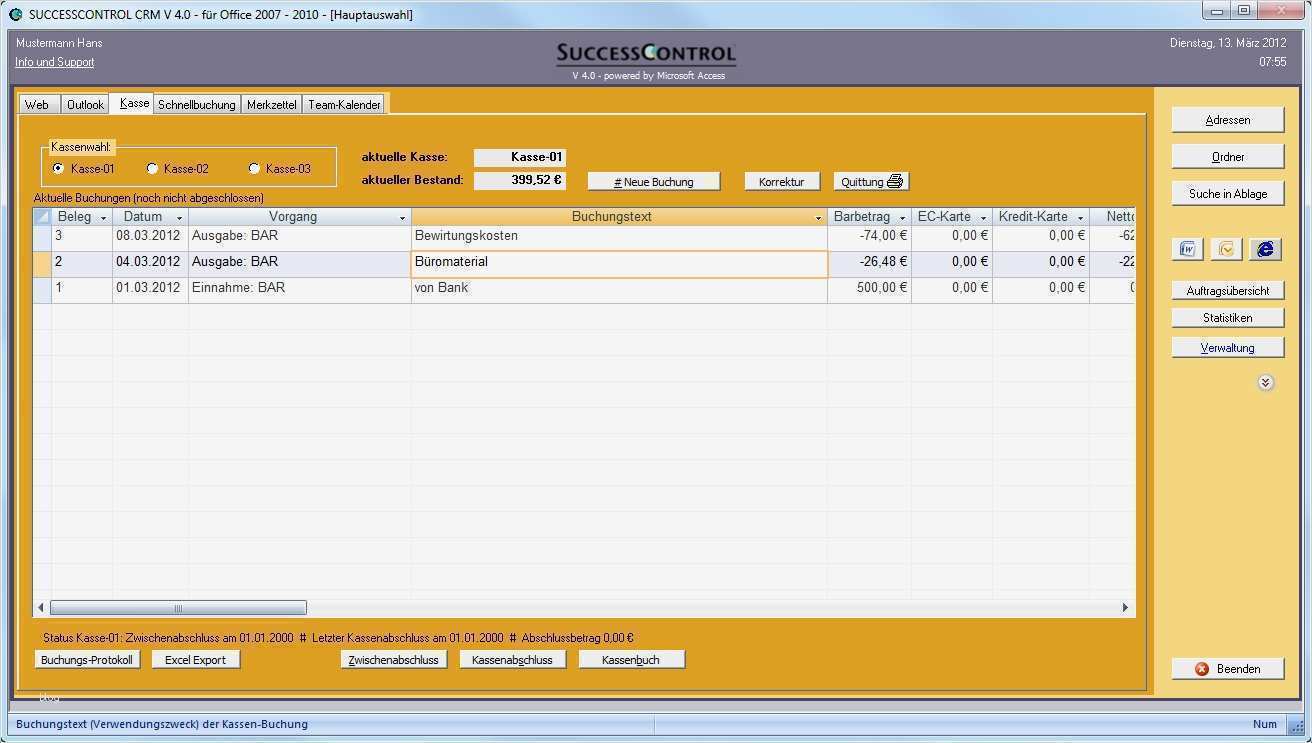Open Info und Support link
This screenshot has width=1312, height=743.
(x=54, y=62)
